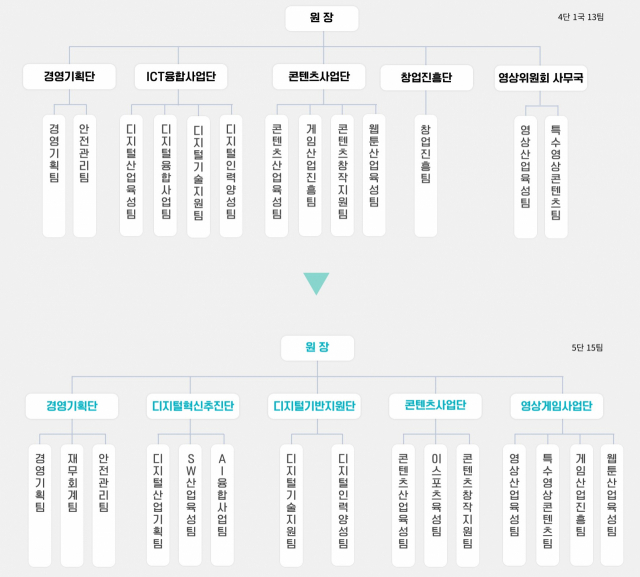Click 디지털기술지원팀 under ICT융합사업단
Image resolution: width=640 pixels, height=577 pixels.
click(x=198, y=177)
